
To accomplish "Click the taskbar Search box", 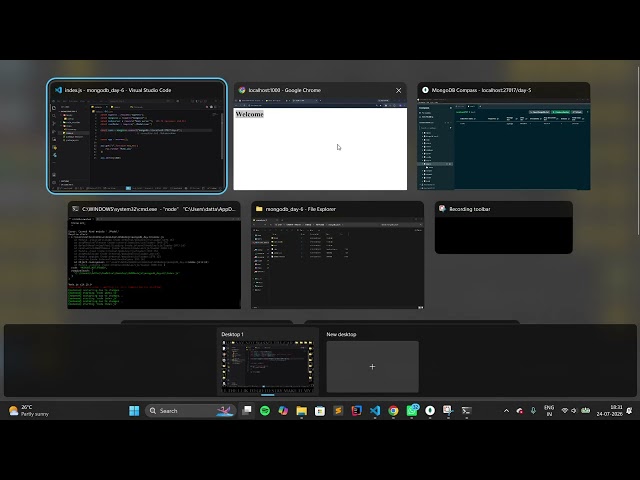I will pyautogui.click(x=191, y=411).
